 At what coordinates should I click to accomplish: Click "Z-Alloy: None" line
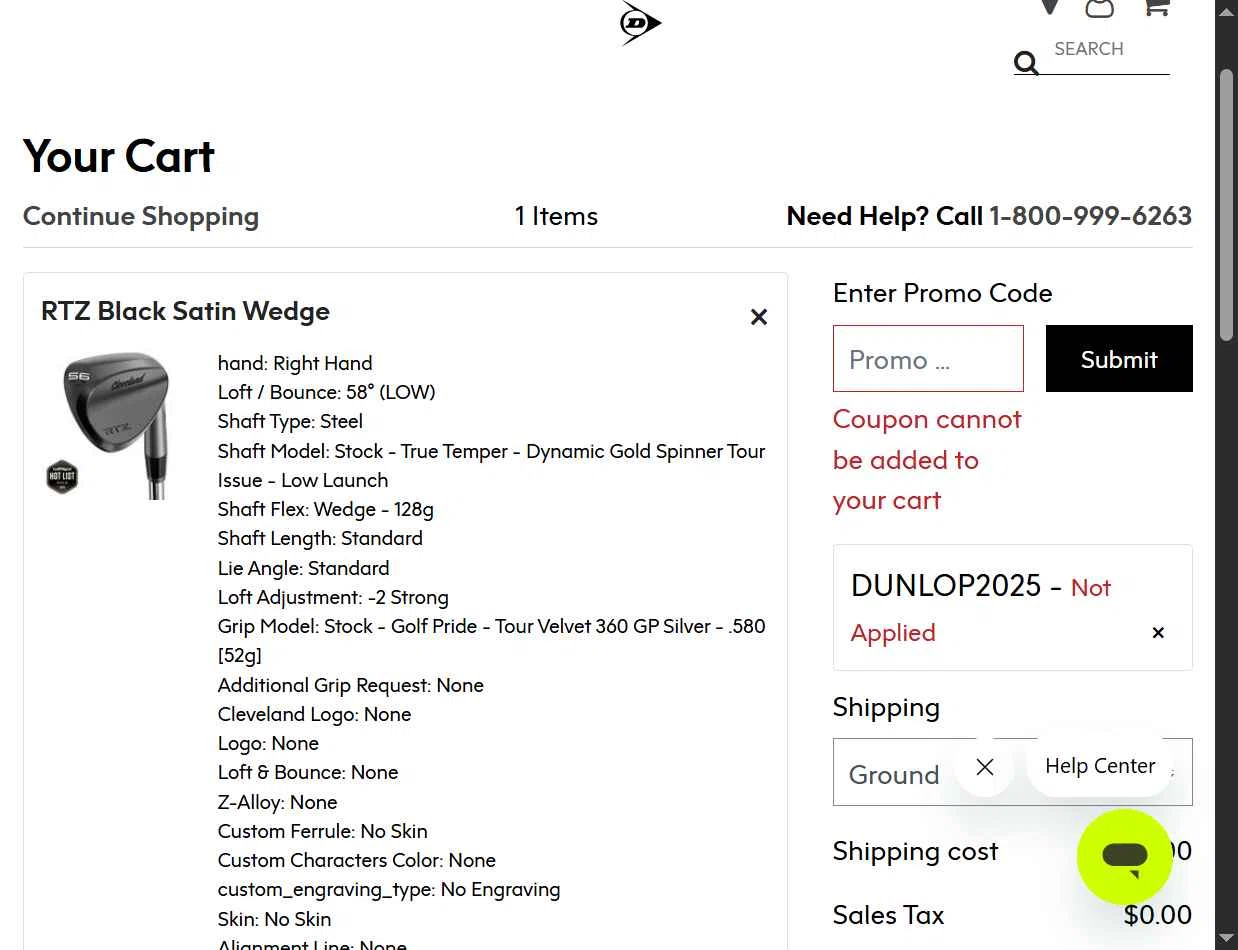pos(278,802)
